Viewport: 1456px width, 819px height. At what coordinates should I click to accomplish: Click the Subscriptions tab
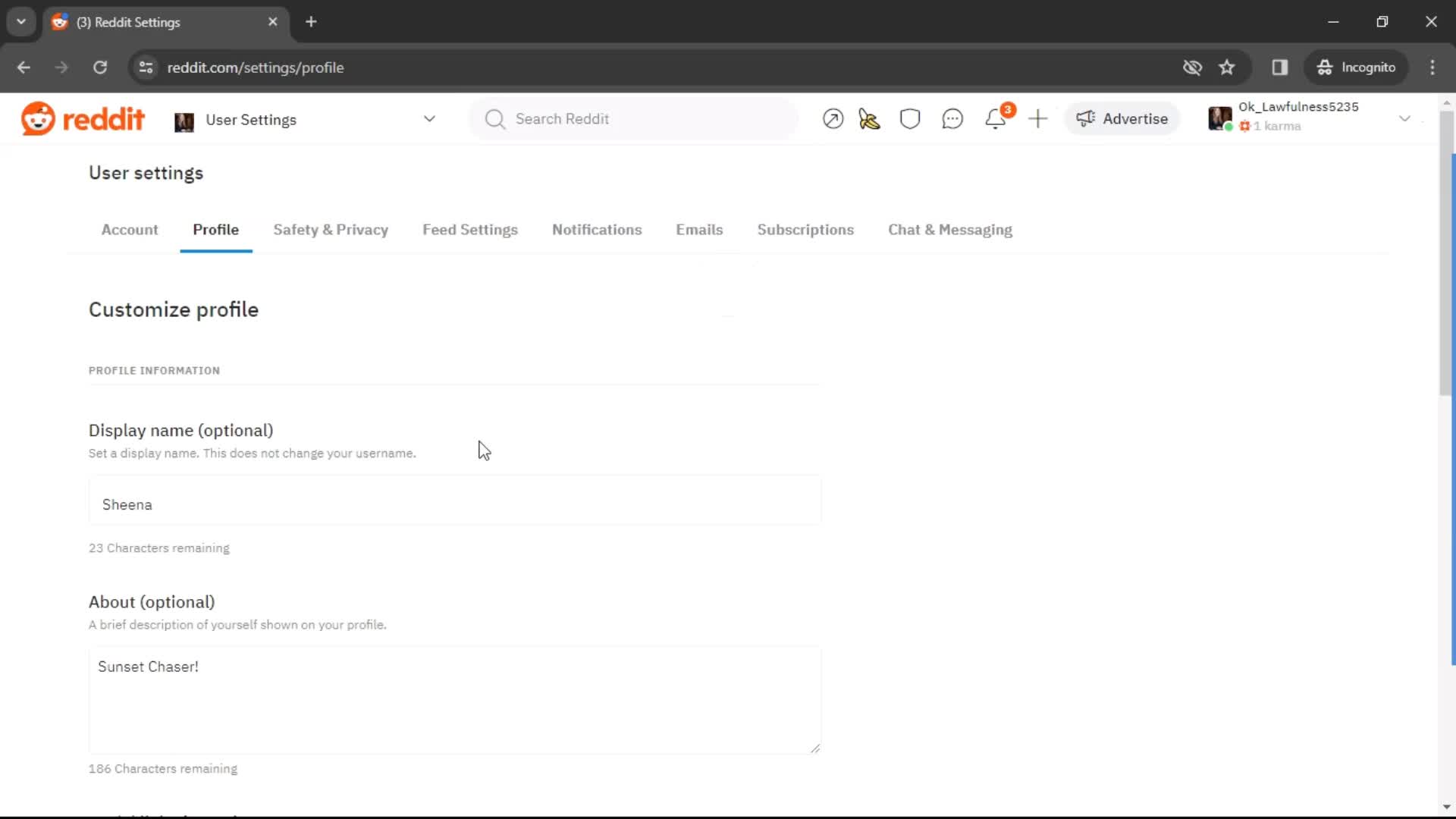point(805,229)
